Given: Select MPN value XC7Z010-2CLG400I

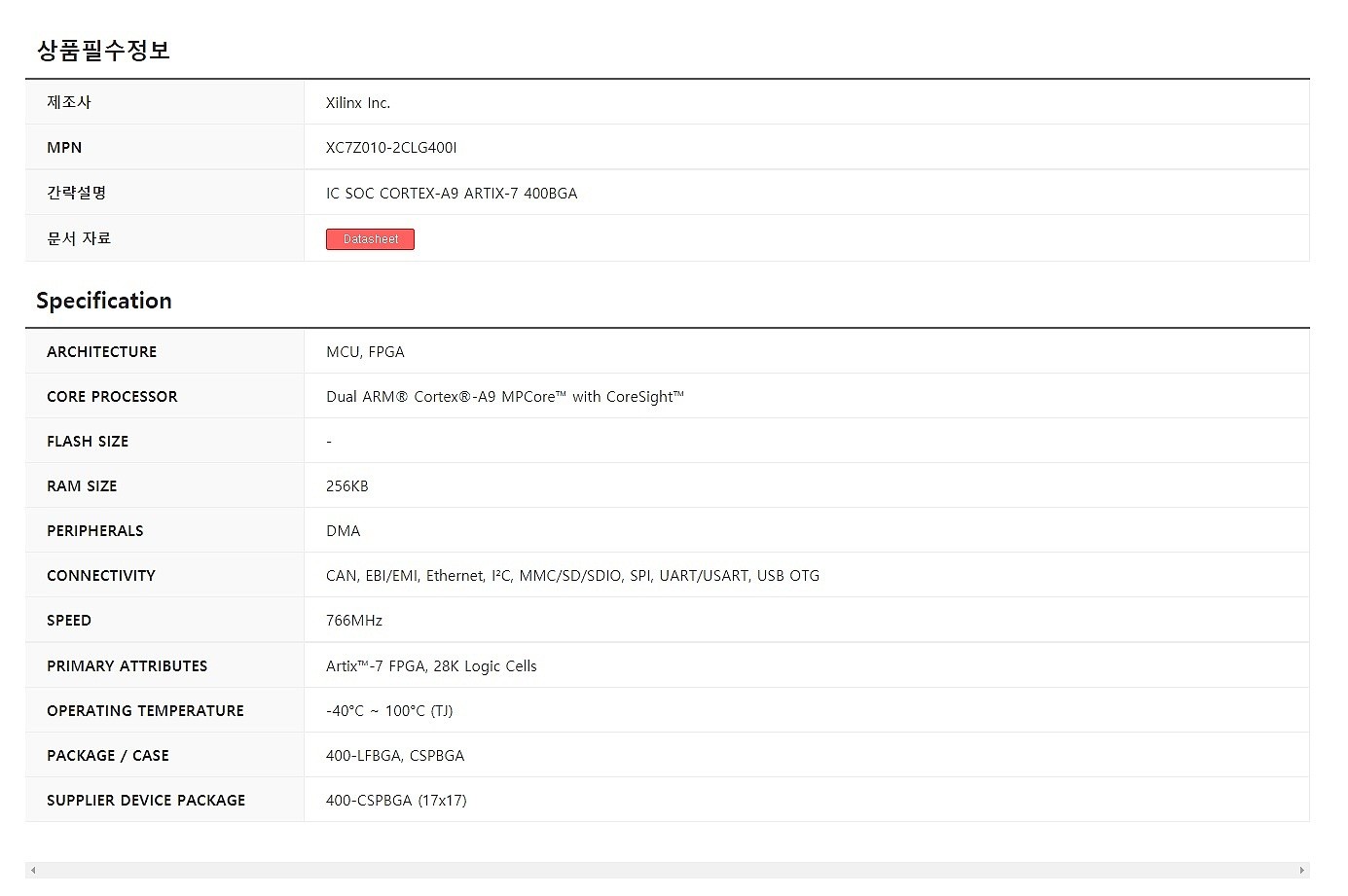Looking at the screenshot, I should pyautogui.click(x=391, y=148).
